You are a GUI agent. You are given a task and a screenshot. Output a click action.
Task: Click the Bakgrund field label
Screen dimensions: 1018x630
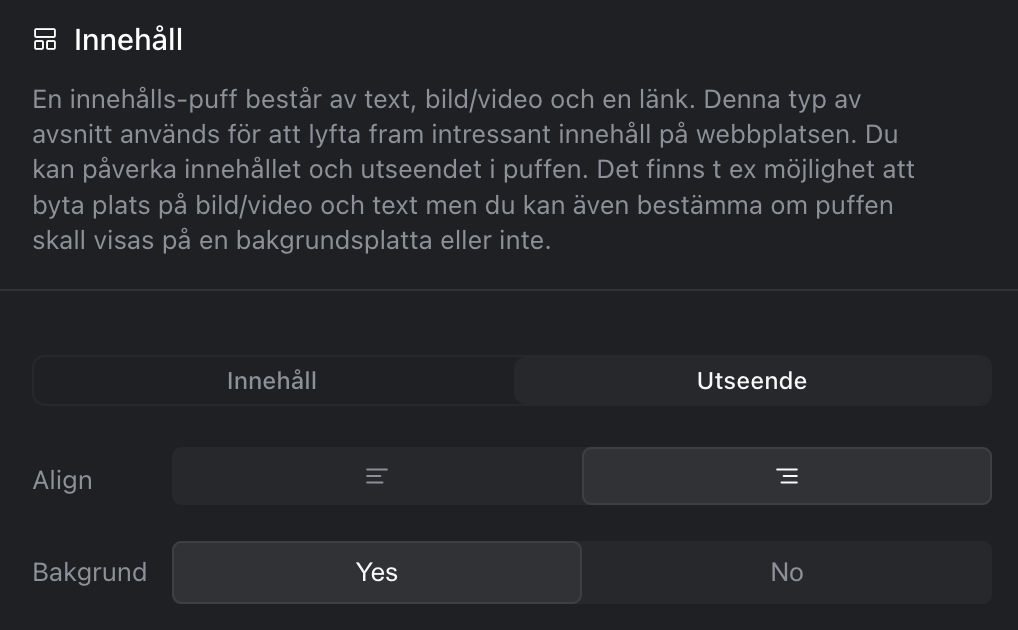pos(90,572)
